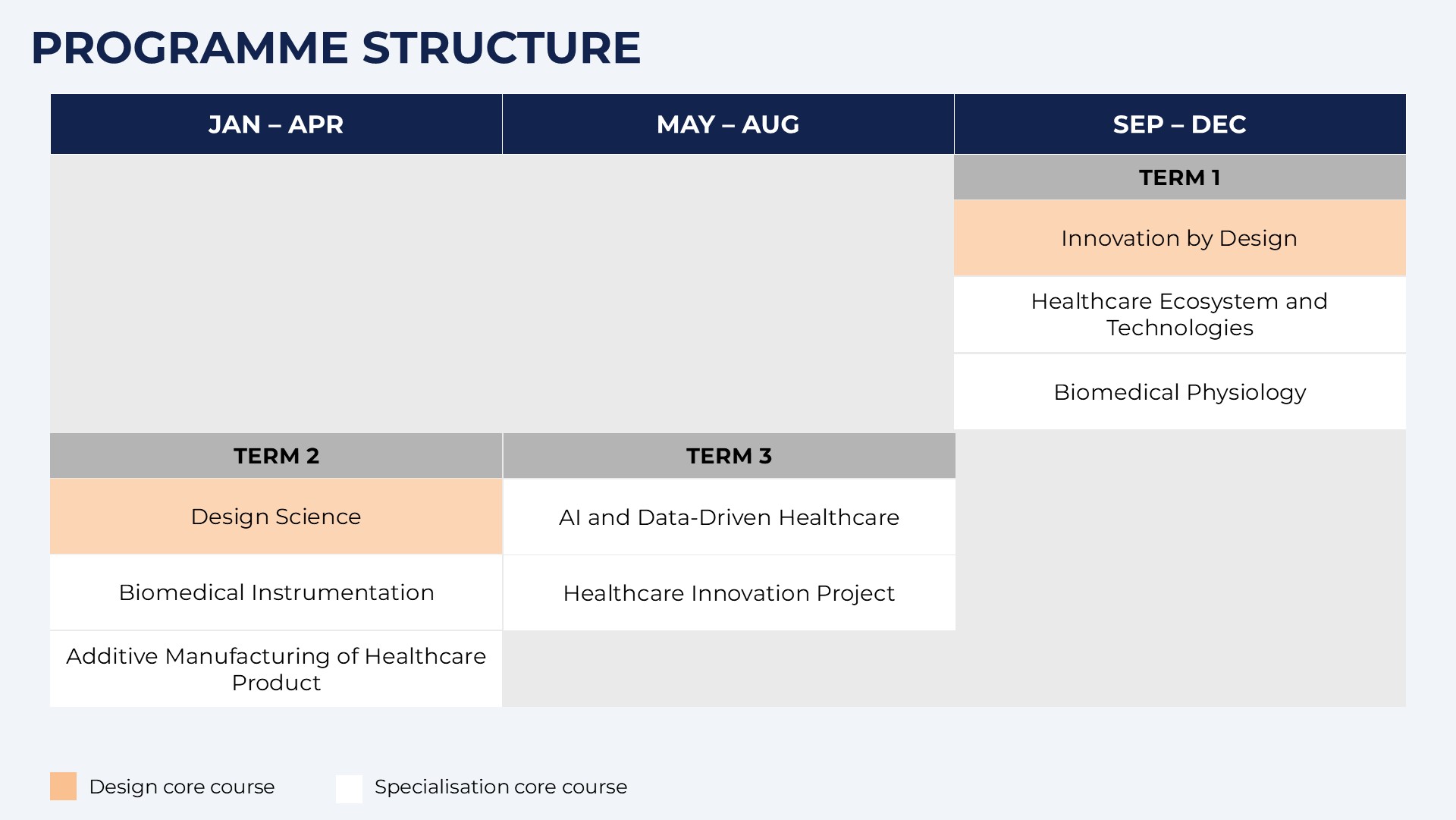Click the empty grey area under MAY – AUG header
Screen dimensions: 1456x820
click(x=728, y=294)
